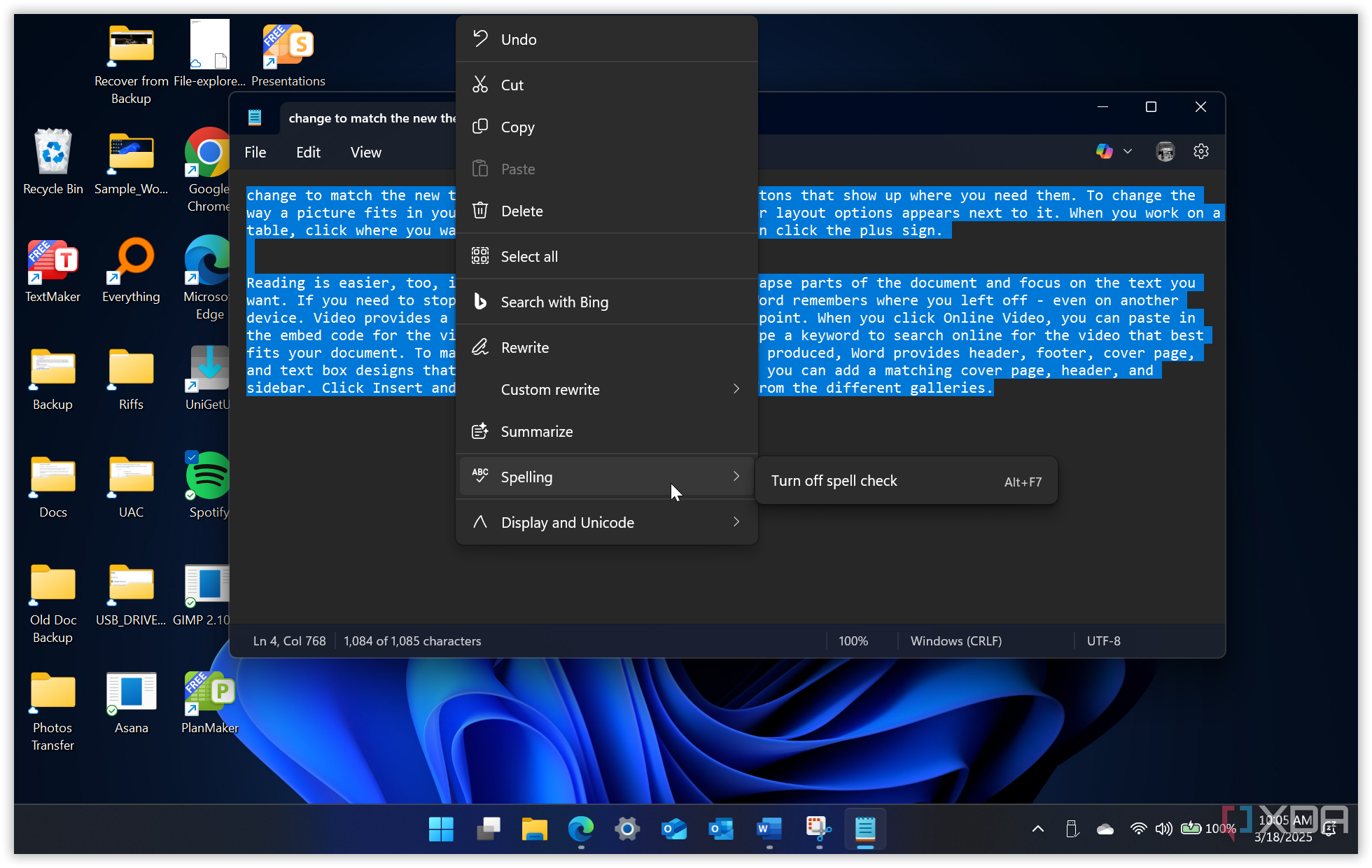1372x868 pixels.
Task: Click the volume speaker tray icon
Action: 1163,829
